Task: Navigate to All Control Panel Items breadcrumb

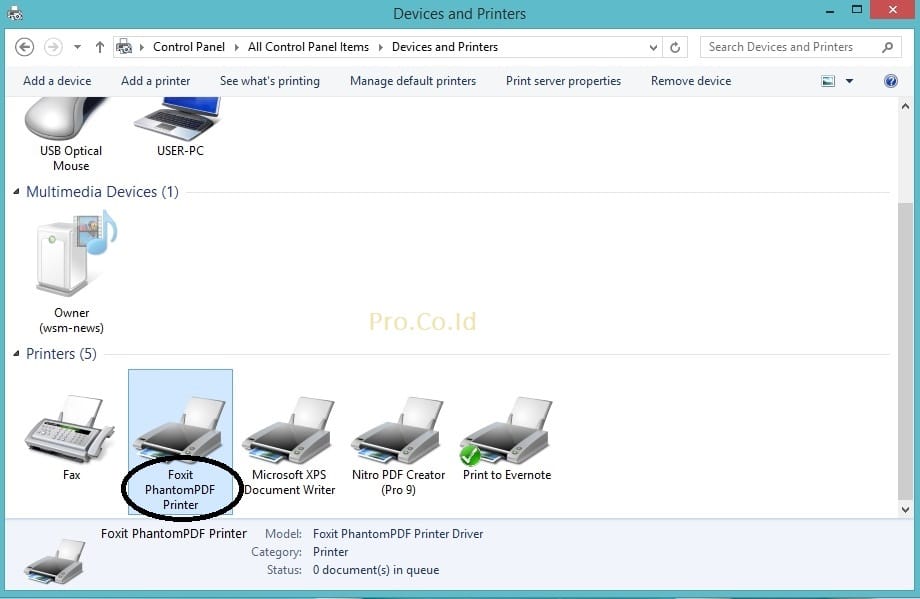Action: pyautogui.click(x=308, y=47)
